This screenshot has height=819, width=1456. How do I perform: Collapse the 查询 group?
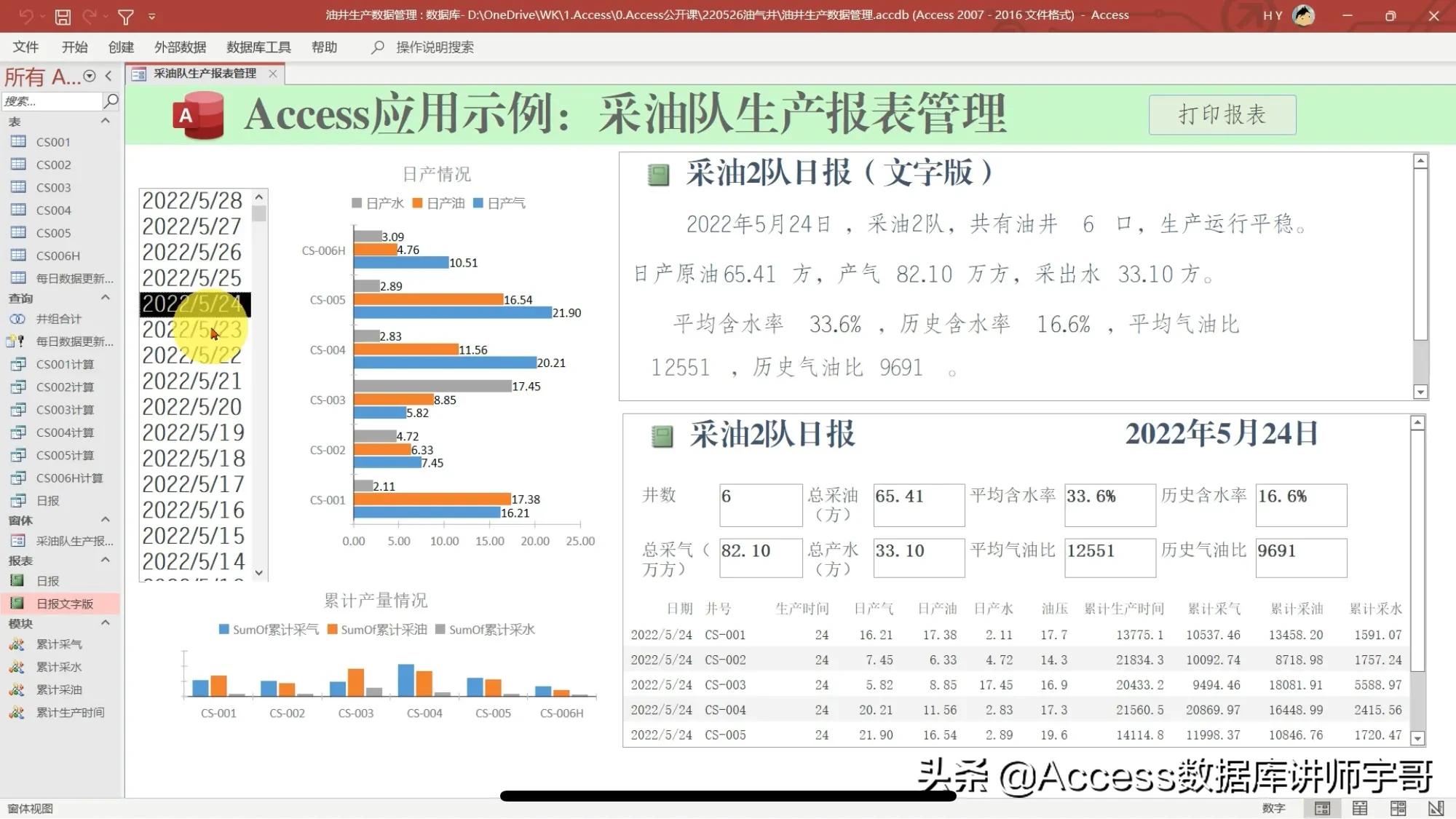pos(106,298)
